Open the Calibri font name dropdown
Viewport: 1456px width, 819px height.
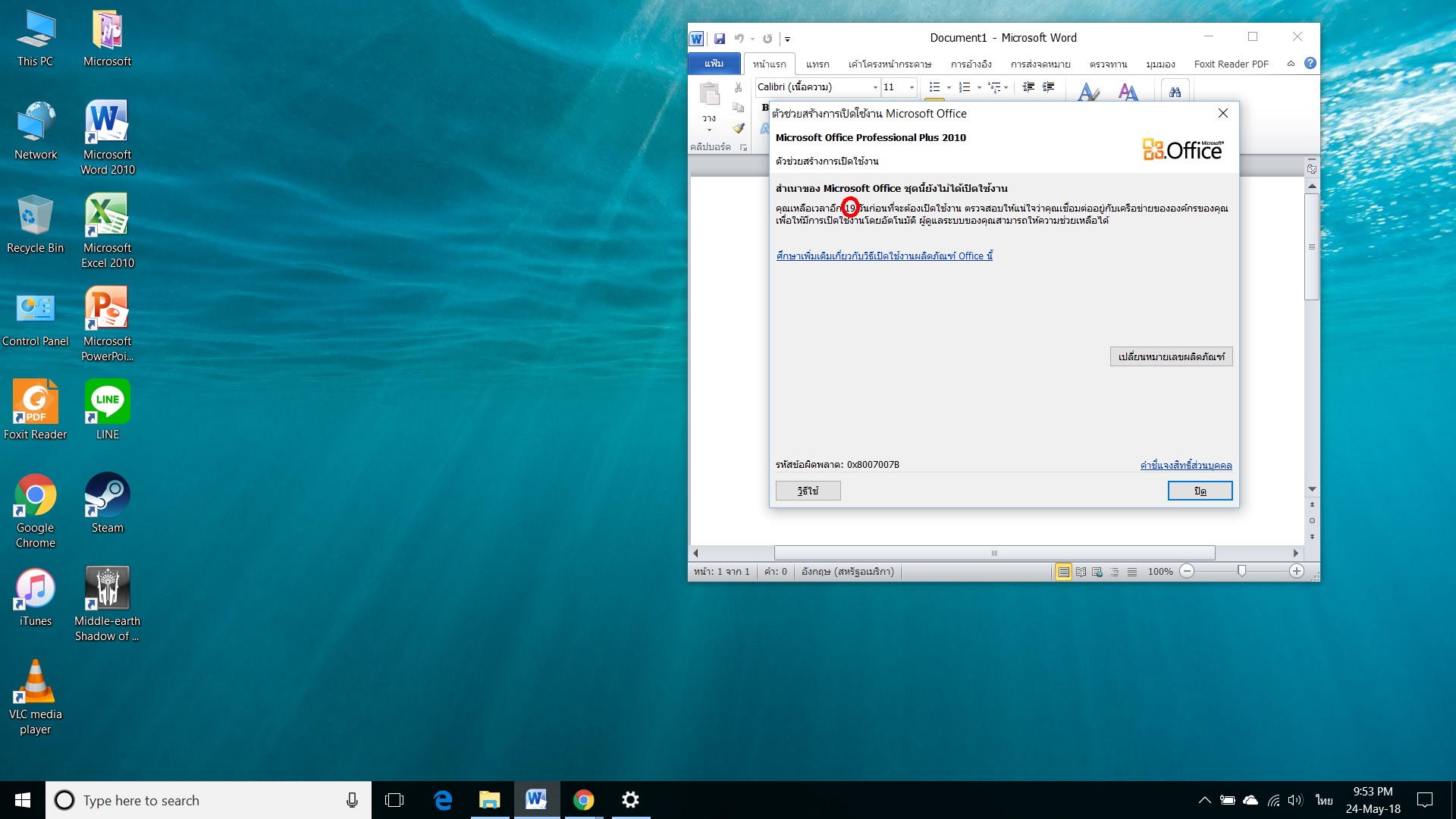pyautogui.click(x=875, y=87)
